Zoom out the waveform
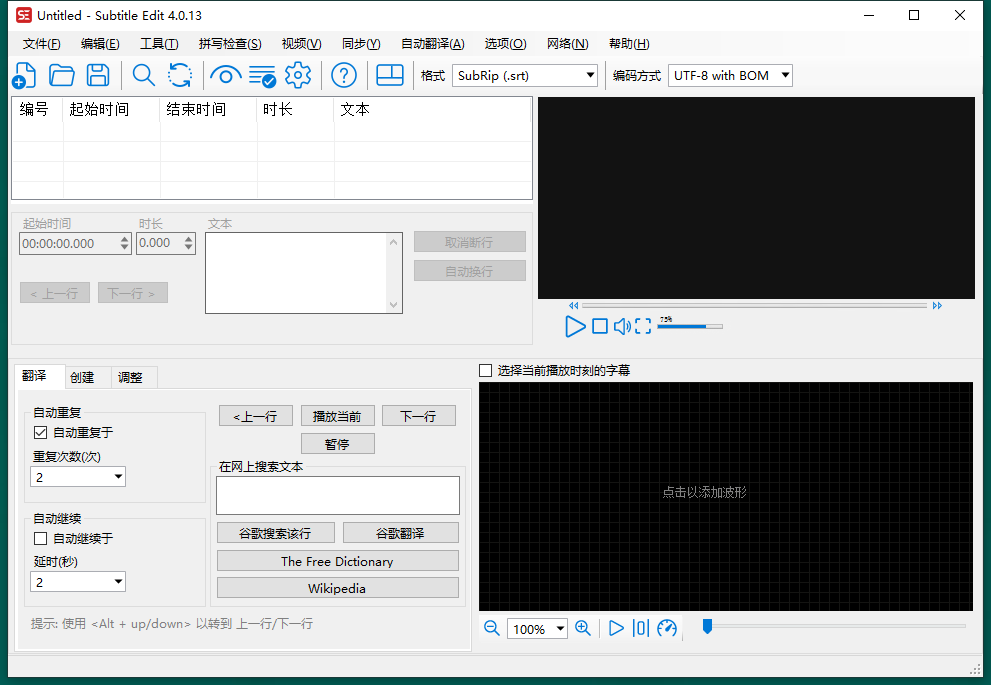This screenshot has height=685, width=991. click(492, 628)
